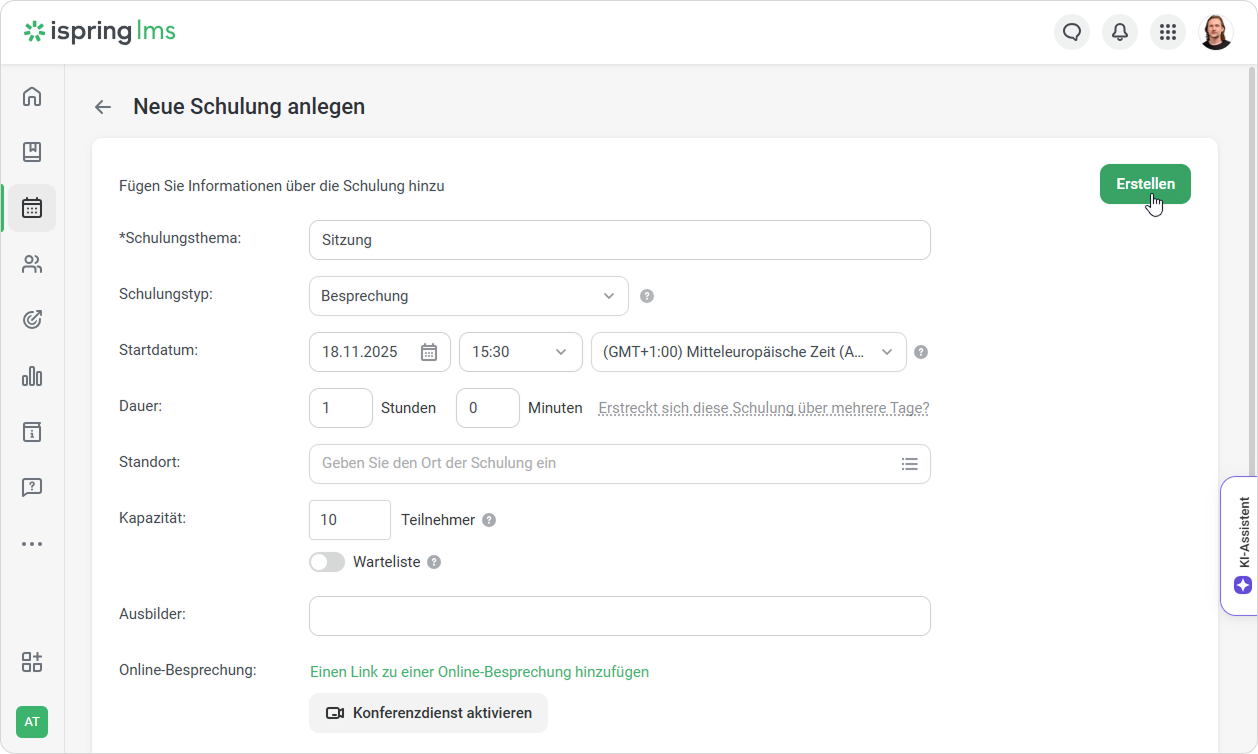Open the Home icon in sidebar
Screen dimensions: 1258x754
coord(32,96)
